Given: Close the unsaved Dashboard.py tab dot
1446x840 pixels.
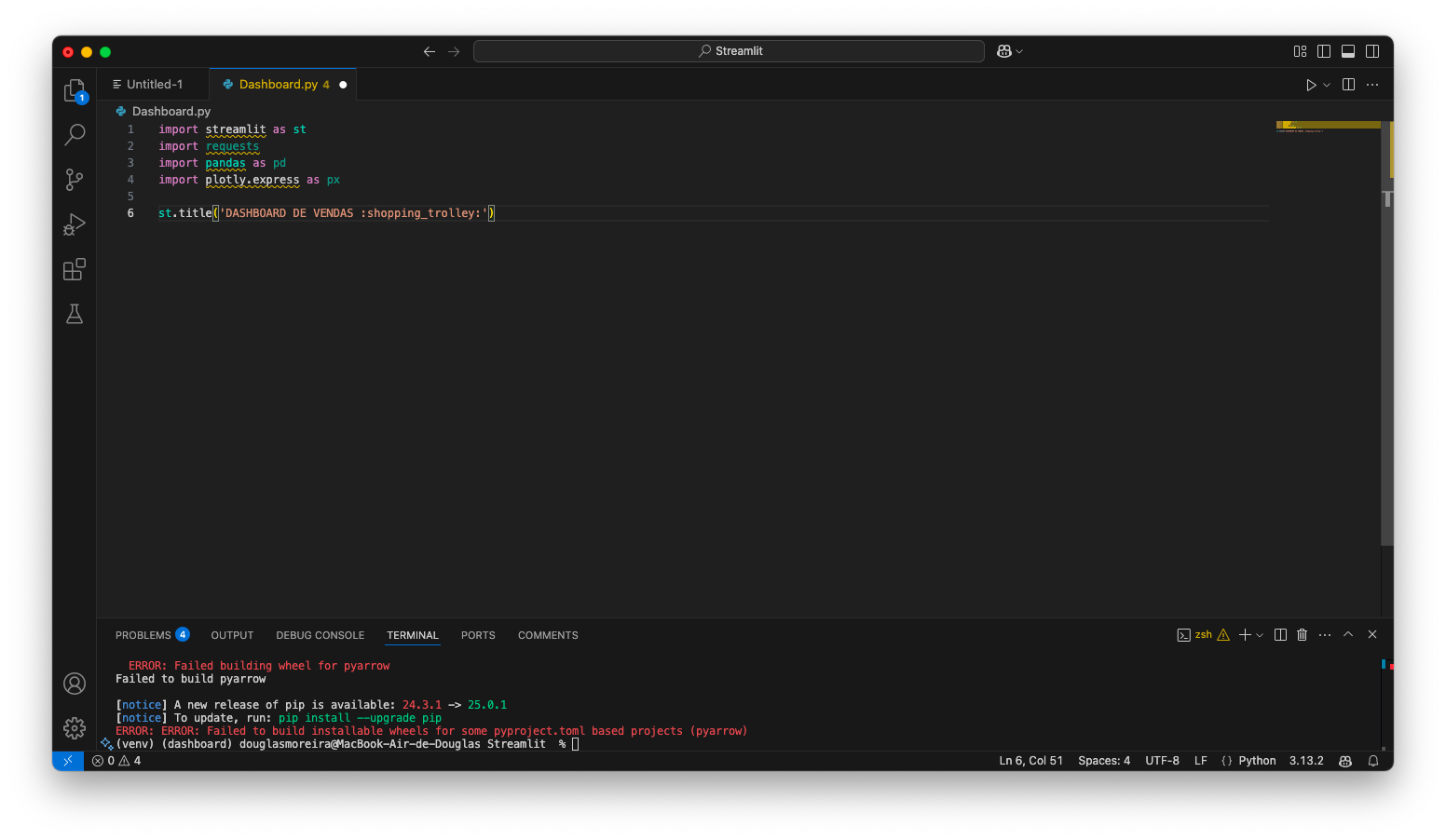Looking at the screenshot, I should pos(343,85).
